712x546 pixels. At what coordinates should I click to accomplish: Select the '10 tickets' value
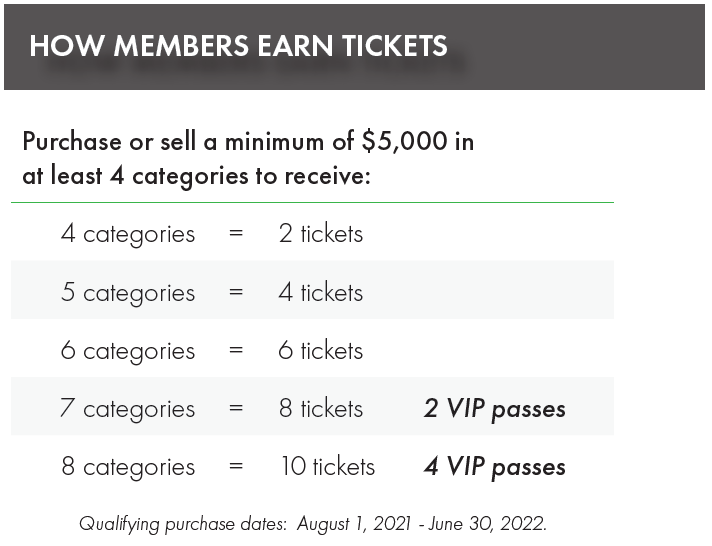(x=328, y=466)
